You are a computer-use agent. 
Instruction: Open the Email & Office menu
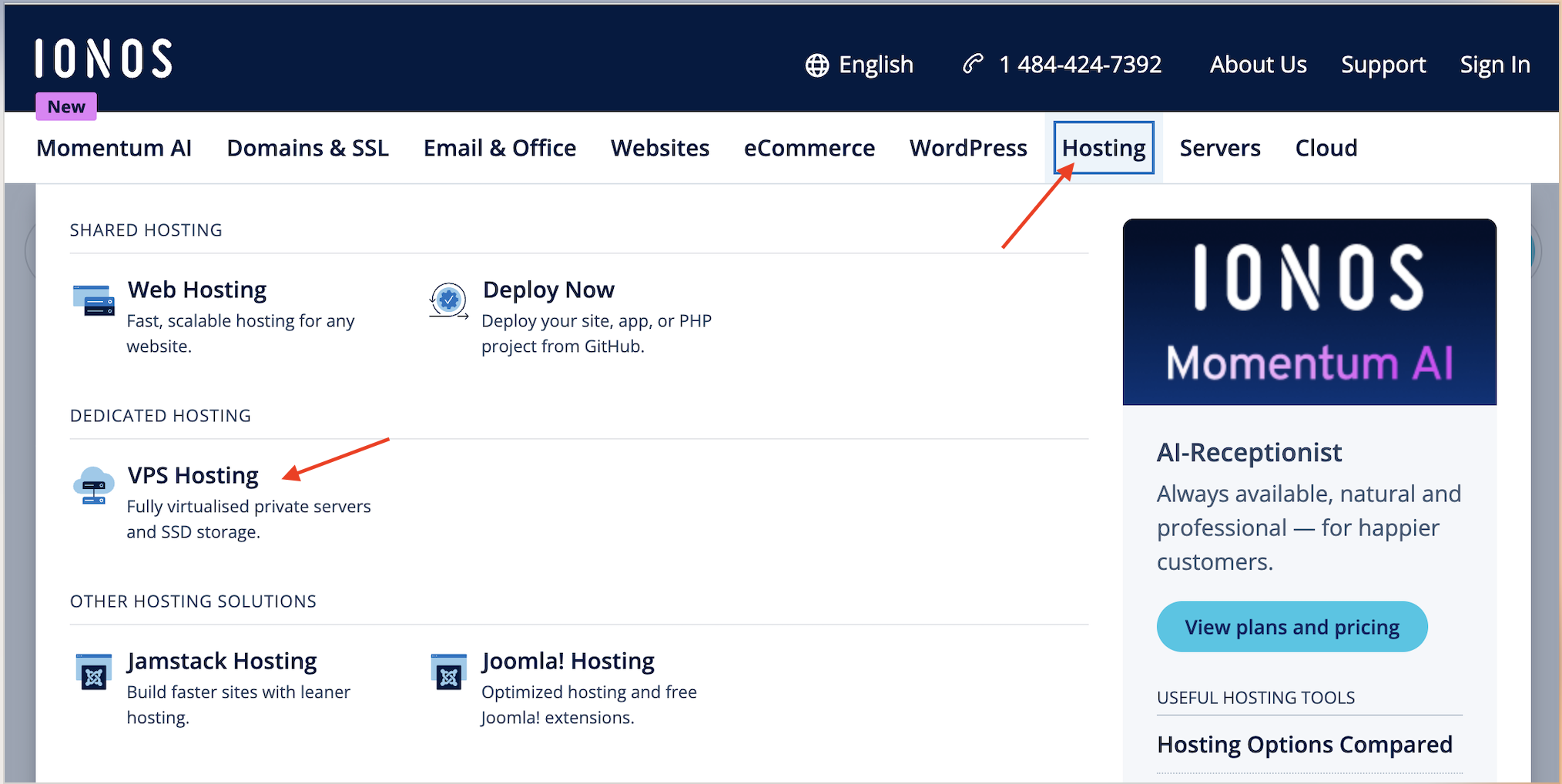[x=500, y=148]
